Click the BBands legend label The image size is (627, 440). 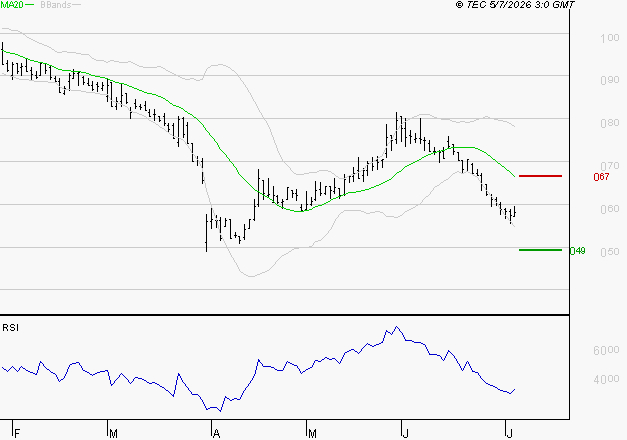click(55, 5)
